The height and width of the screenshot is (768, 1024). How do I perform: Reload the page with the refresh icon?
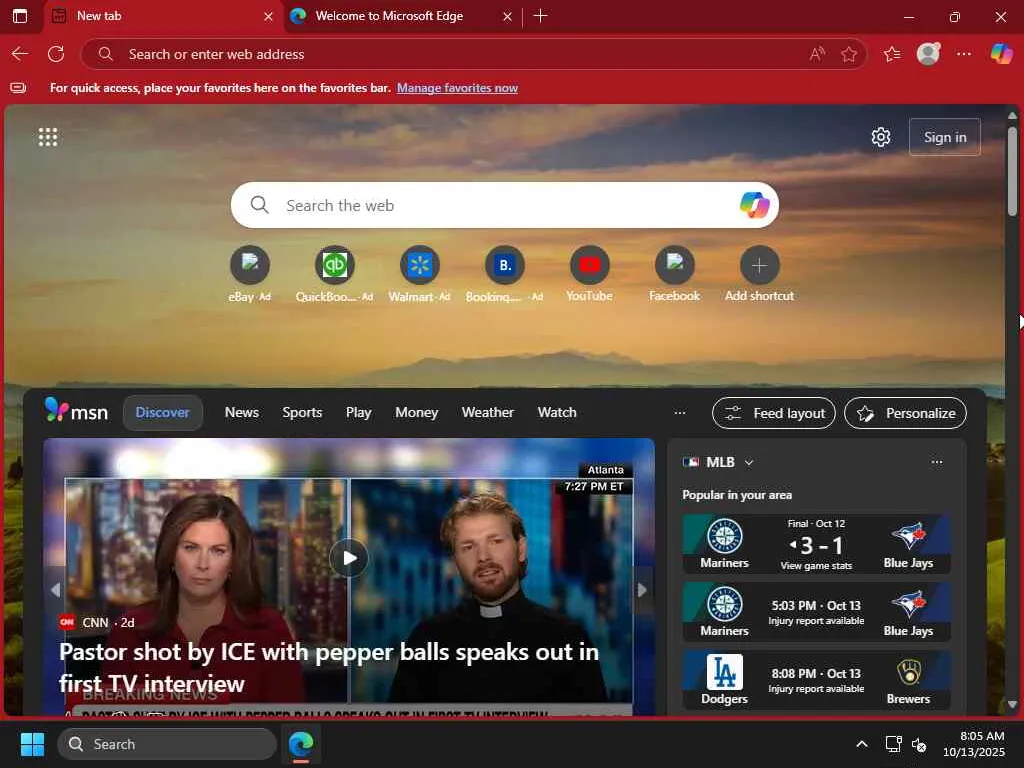click(x=56, y=54)
